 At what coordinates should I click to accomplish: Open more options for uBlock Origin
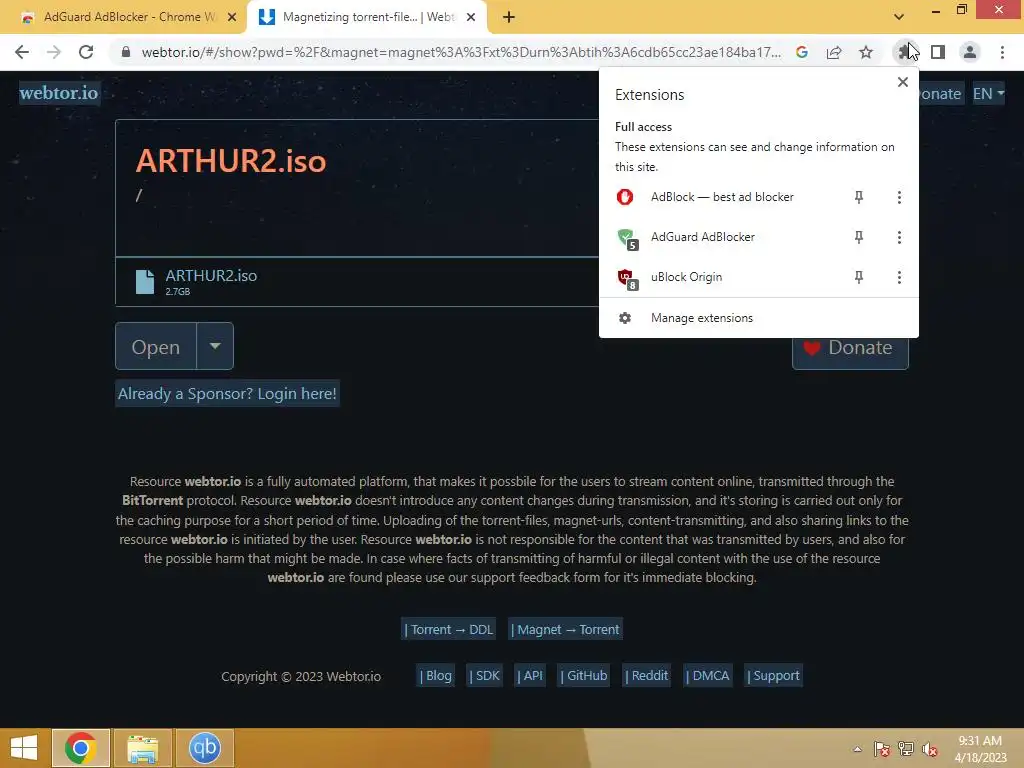click(x=899, y=278)
